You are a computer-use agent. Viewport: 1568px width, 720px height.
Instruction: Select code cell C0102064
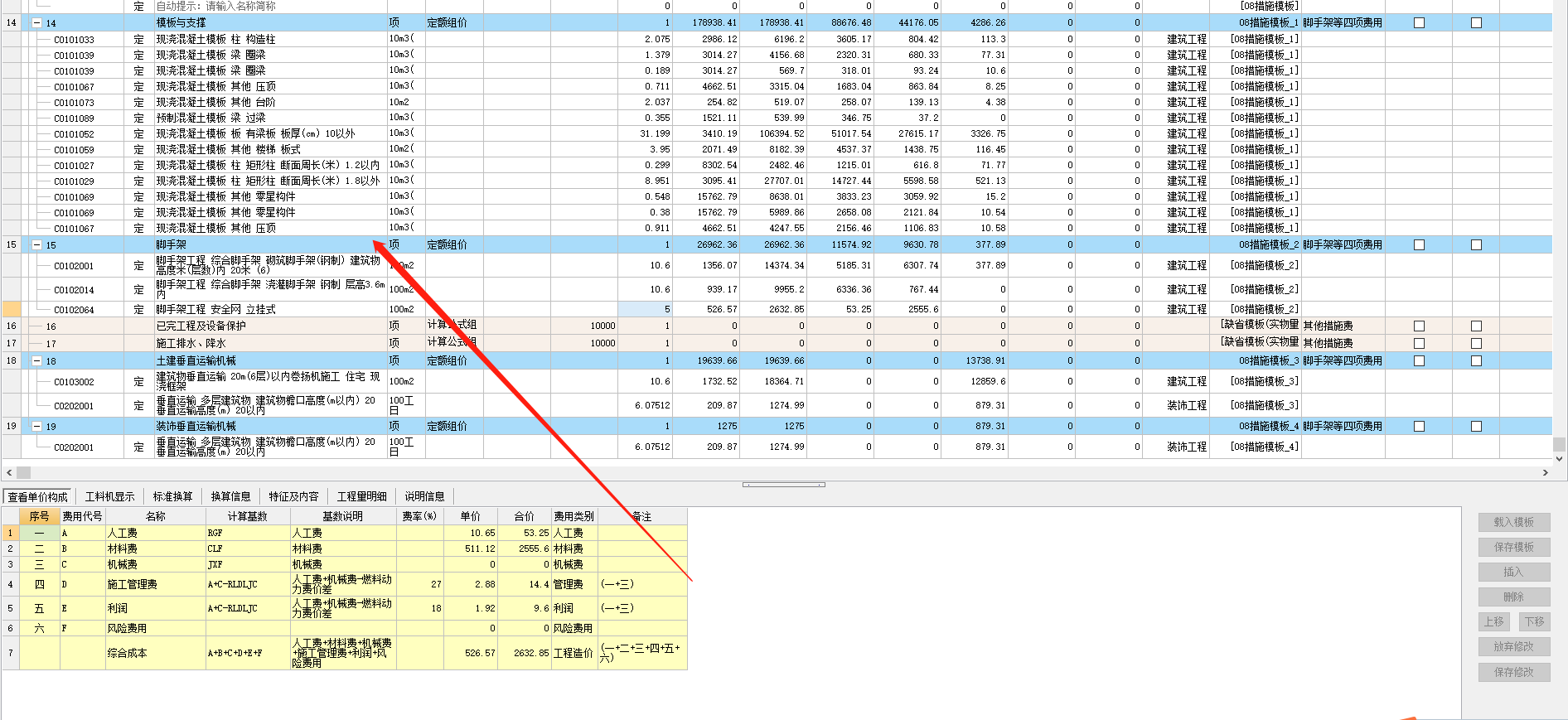[x=75, y=310]
